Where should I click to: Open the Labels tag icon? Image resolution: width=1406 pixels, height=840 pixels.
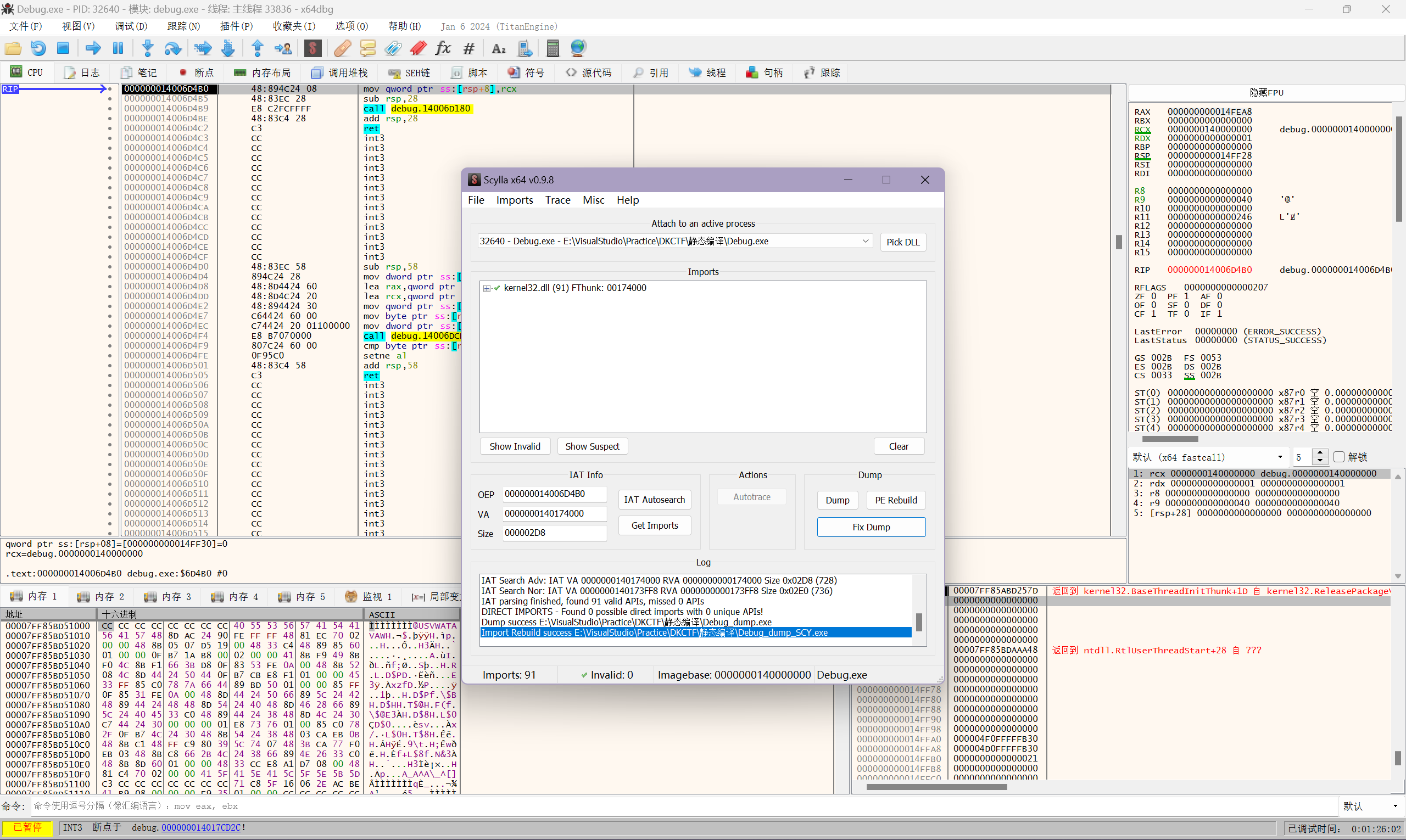click(x=393, y=48)
